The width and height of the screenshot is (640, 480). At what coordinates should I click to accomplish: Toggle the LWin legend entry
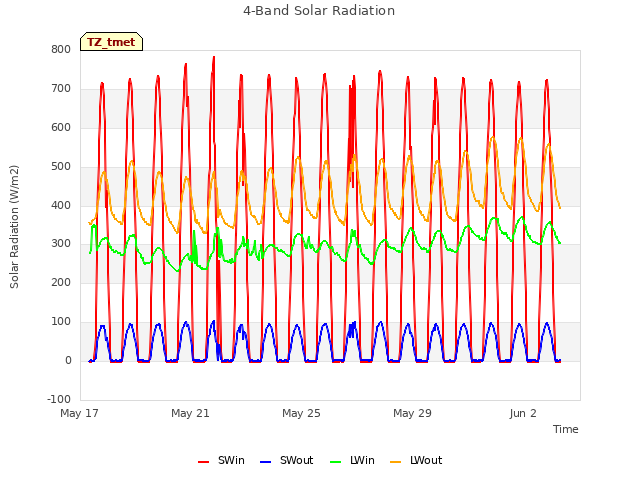pyautogui.click(x=352, y=461)
